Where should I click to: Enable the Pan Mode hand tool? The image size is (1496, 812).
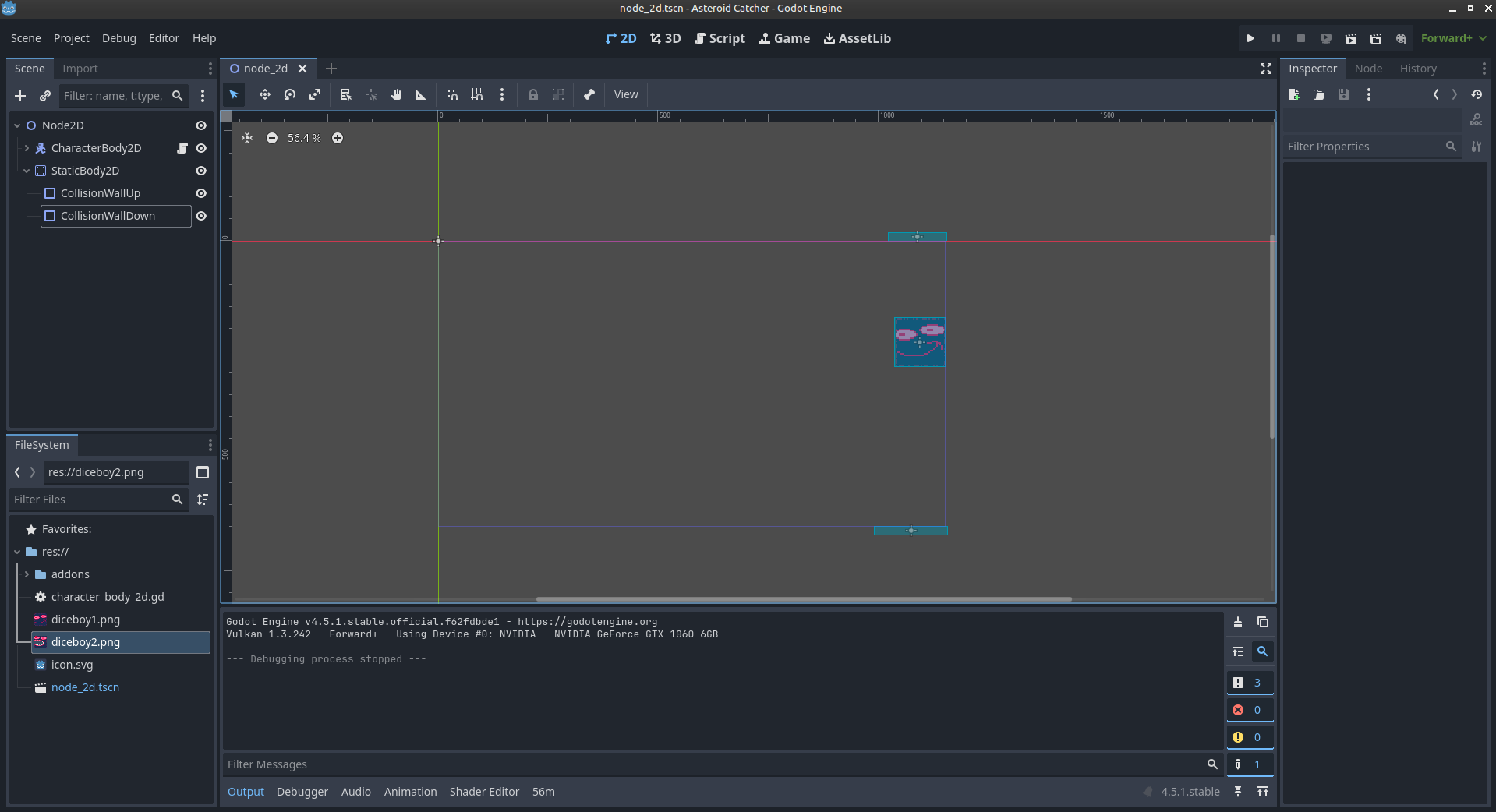click(x=396, y=94)
